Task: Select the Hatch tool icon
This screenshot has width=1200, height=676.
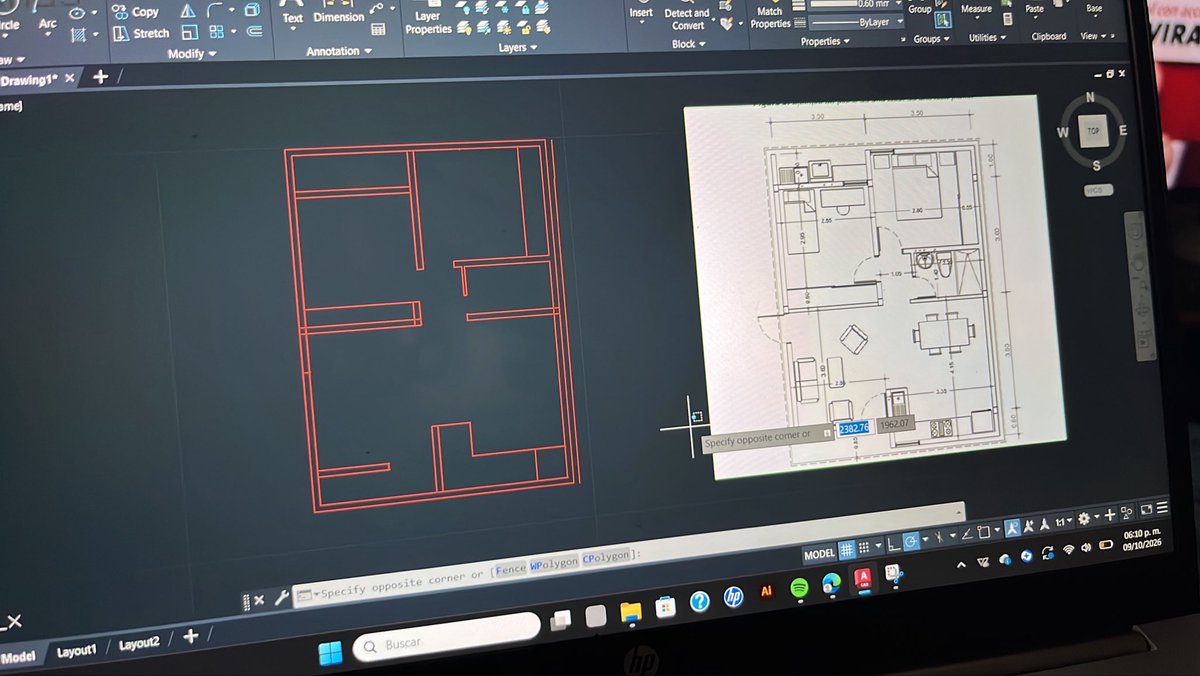Action: click(79, 34)
